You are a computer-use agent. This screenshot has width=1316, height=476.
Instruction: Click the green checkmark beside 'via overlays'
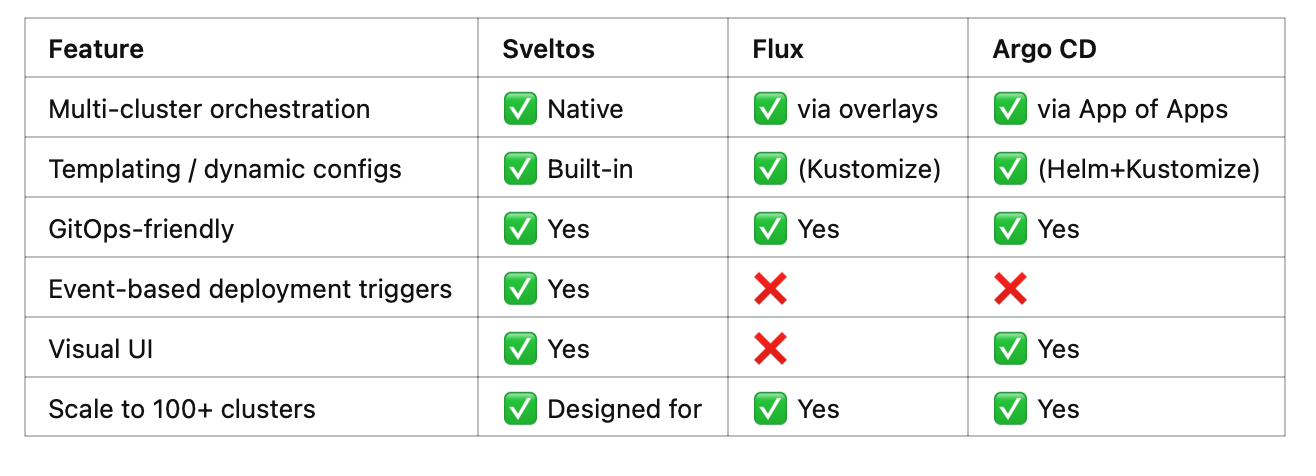point(770,109)
